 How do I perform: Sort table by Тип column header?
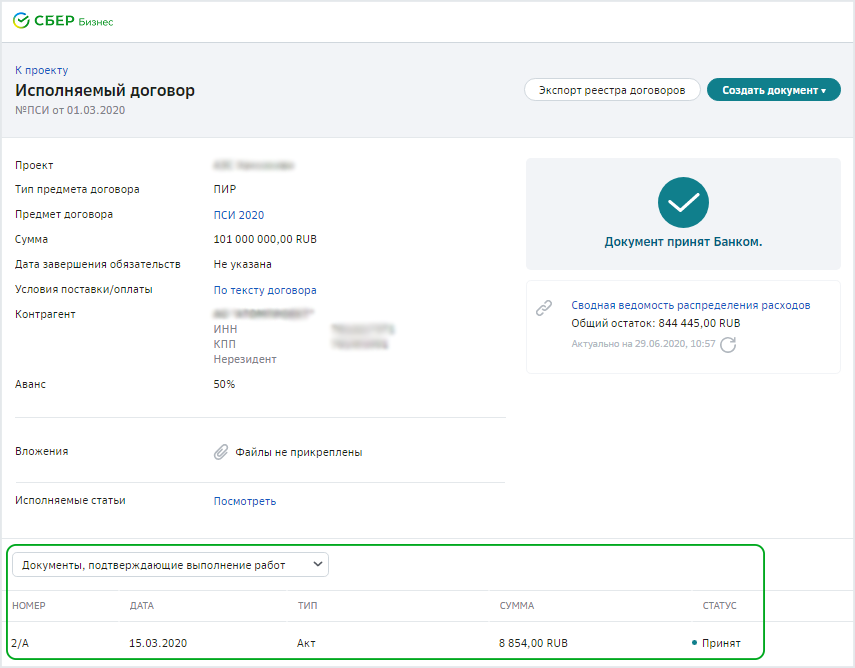(x=307, y=606)
